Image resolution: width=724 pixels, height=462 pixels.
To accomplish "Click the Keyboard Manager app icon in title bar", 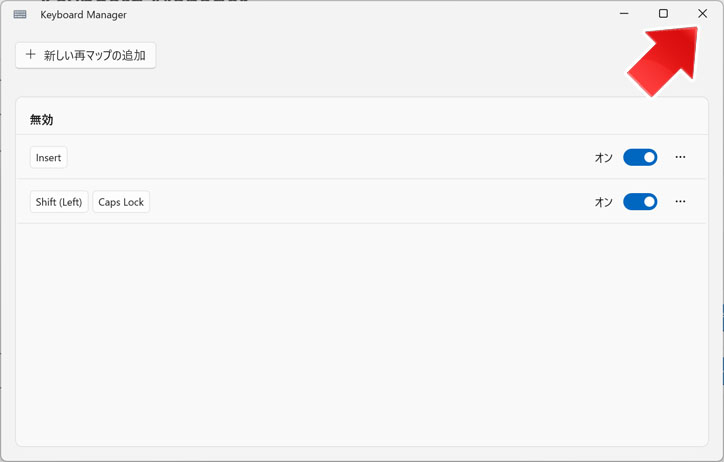I will (20, 14).
